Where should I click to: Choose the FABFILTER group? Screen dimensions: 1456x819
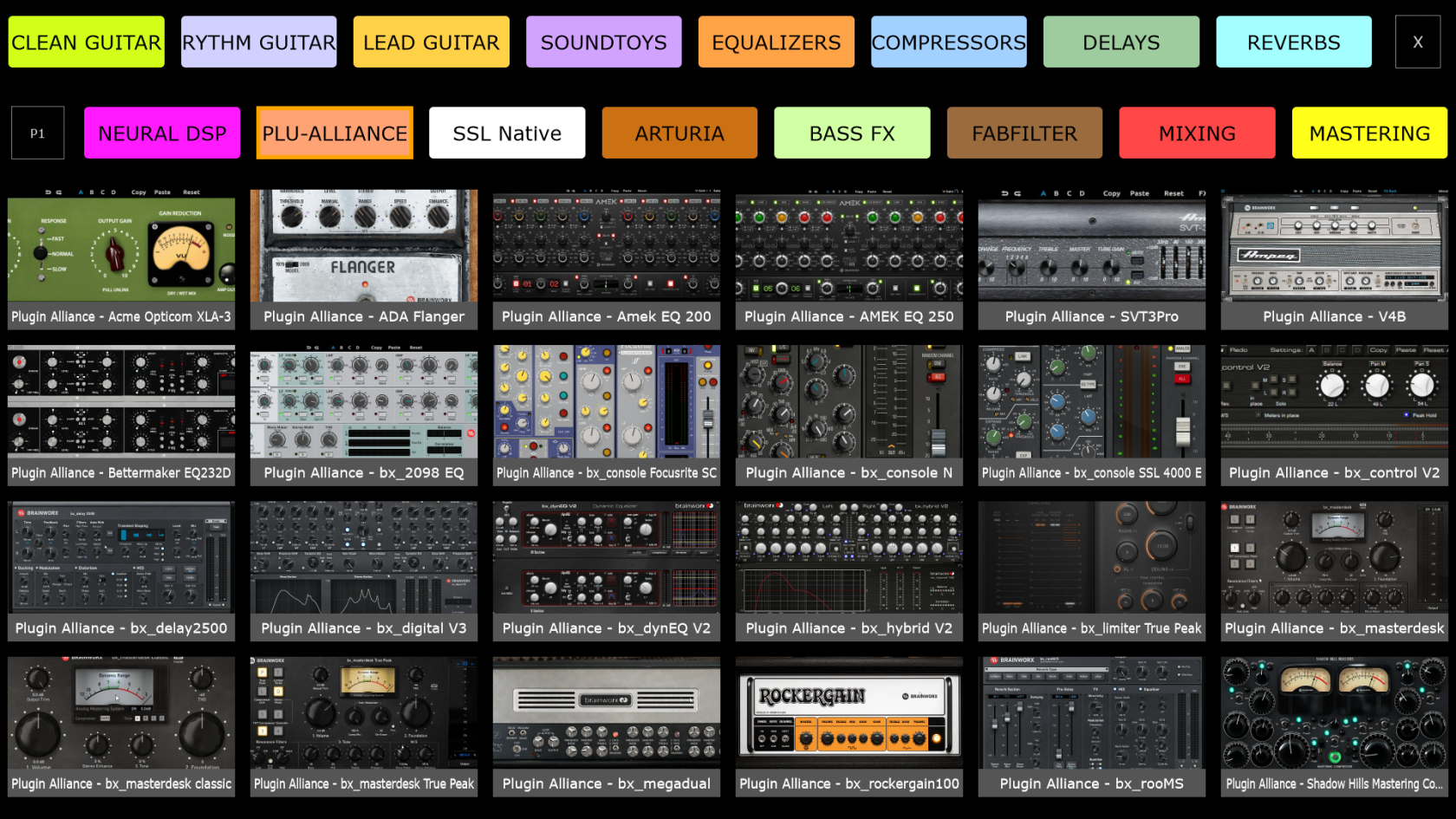coord(1024,133)
